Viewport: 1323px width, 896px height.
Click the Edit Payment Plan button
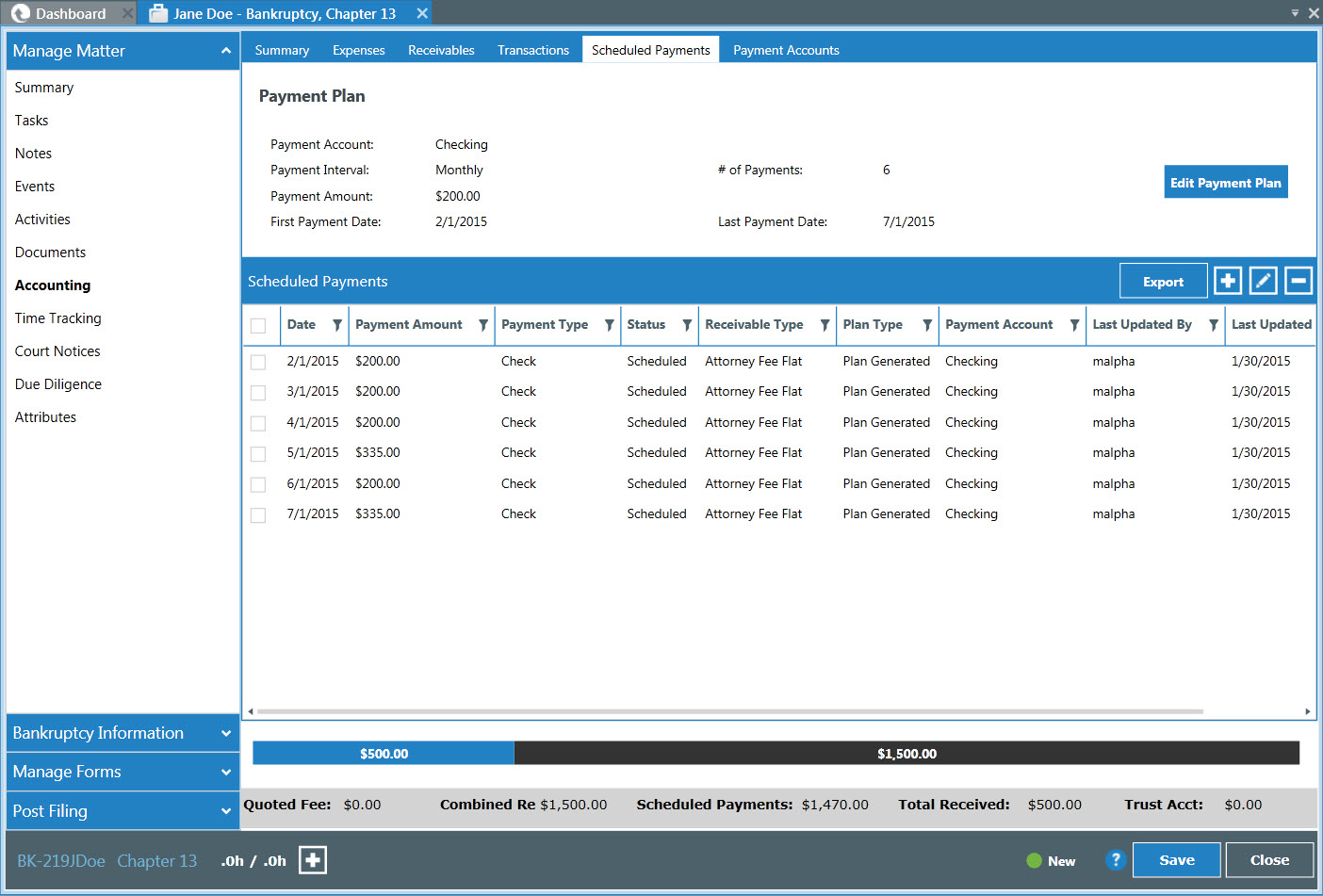(x=1225, y=183)
